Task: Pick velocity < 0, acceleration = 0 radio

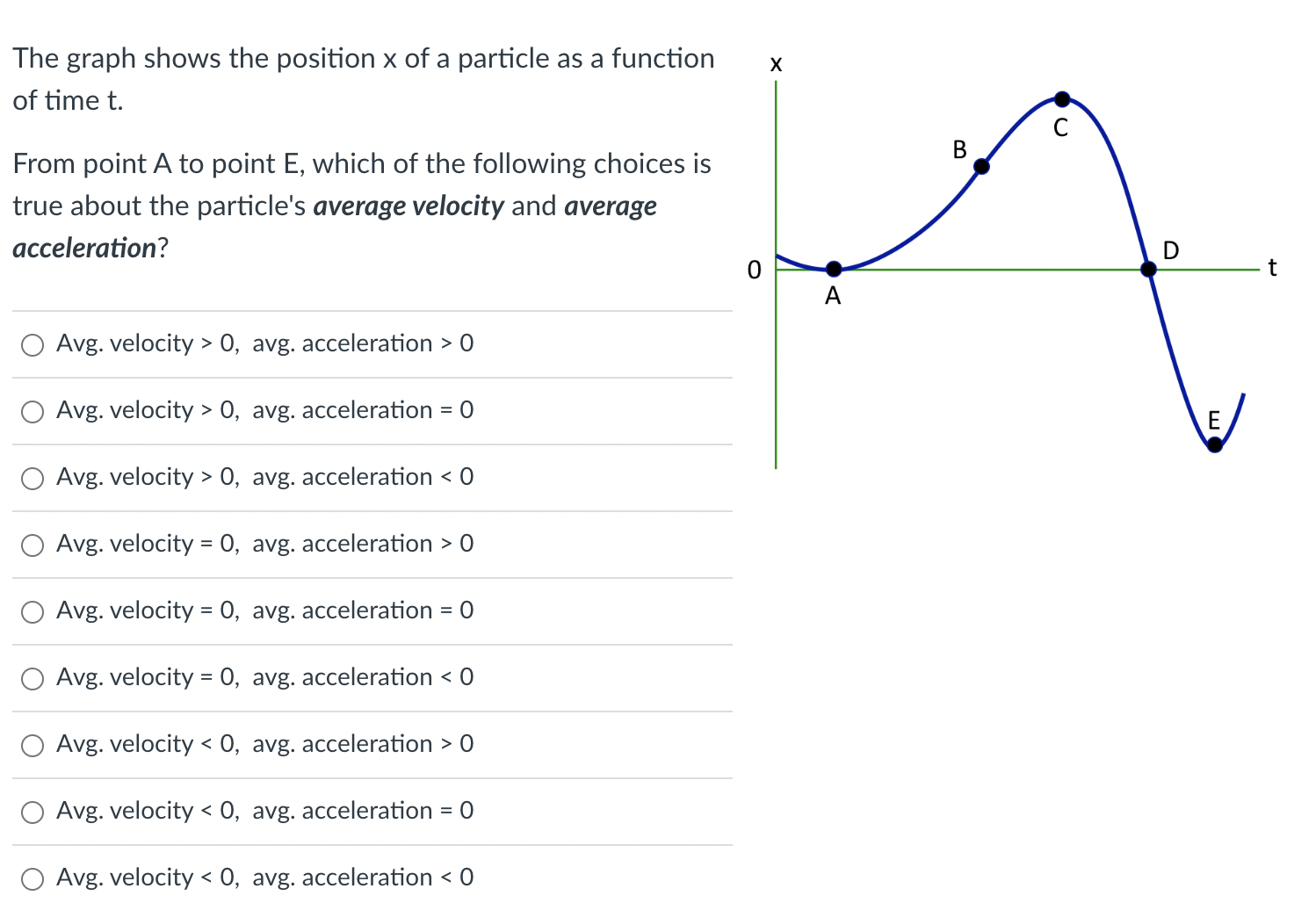Action: click(33, 813)
